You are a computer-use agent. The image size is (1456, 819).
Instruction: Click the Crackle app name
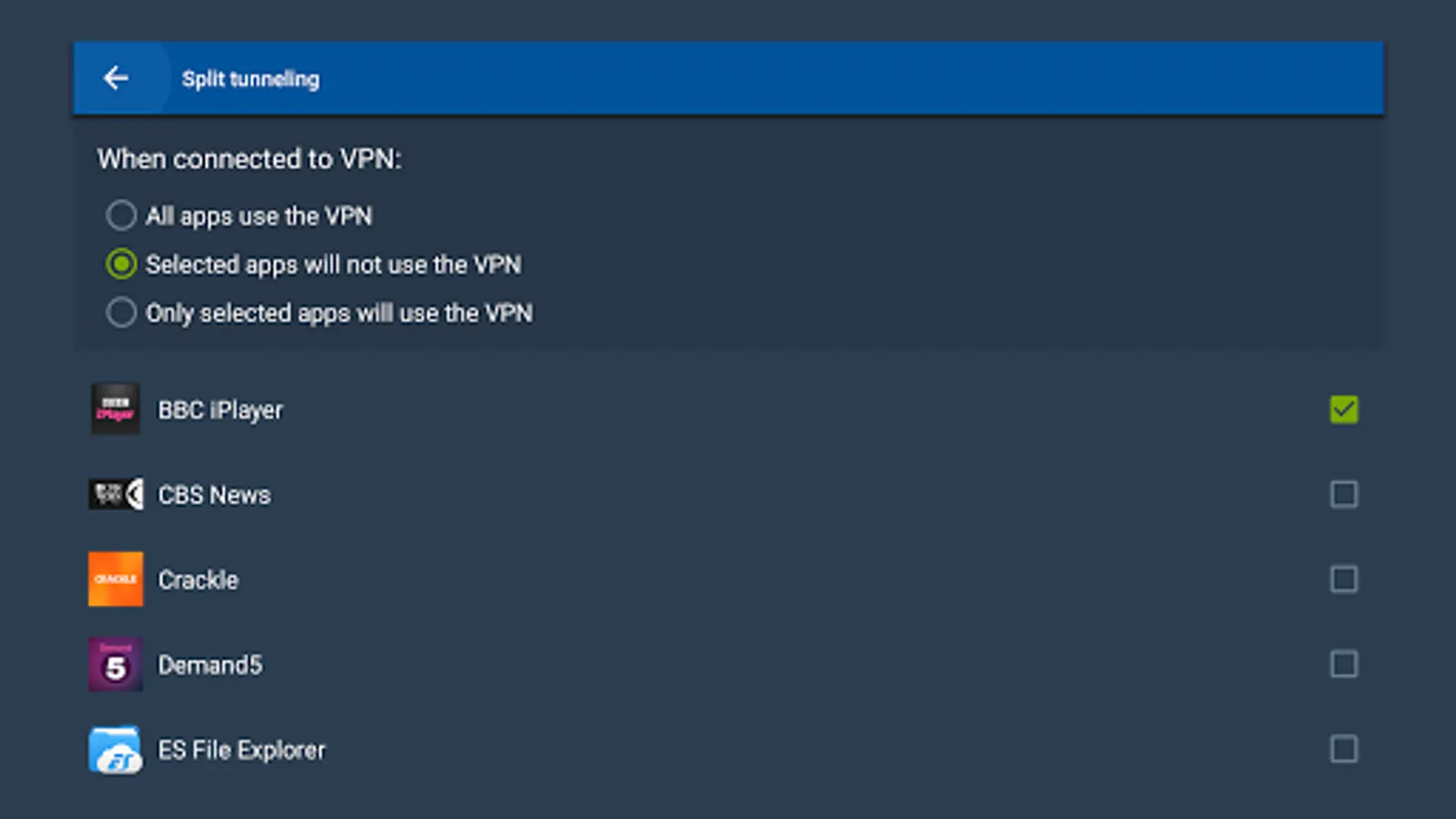tap(198, 580)
